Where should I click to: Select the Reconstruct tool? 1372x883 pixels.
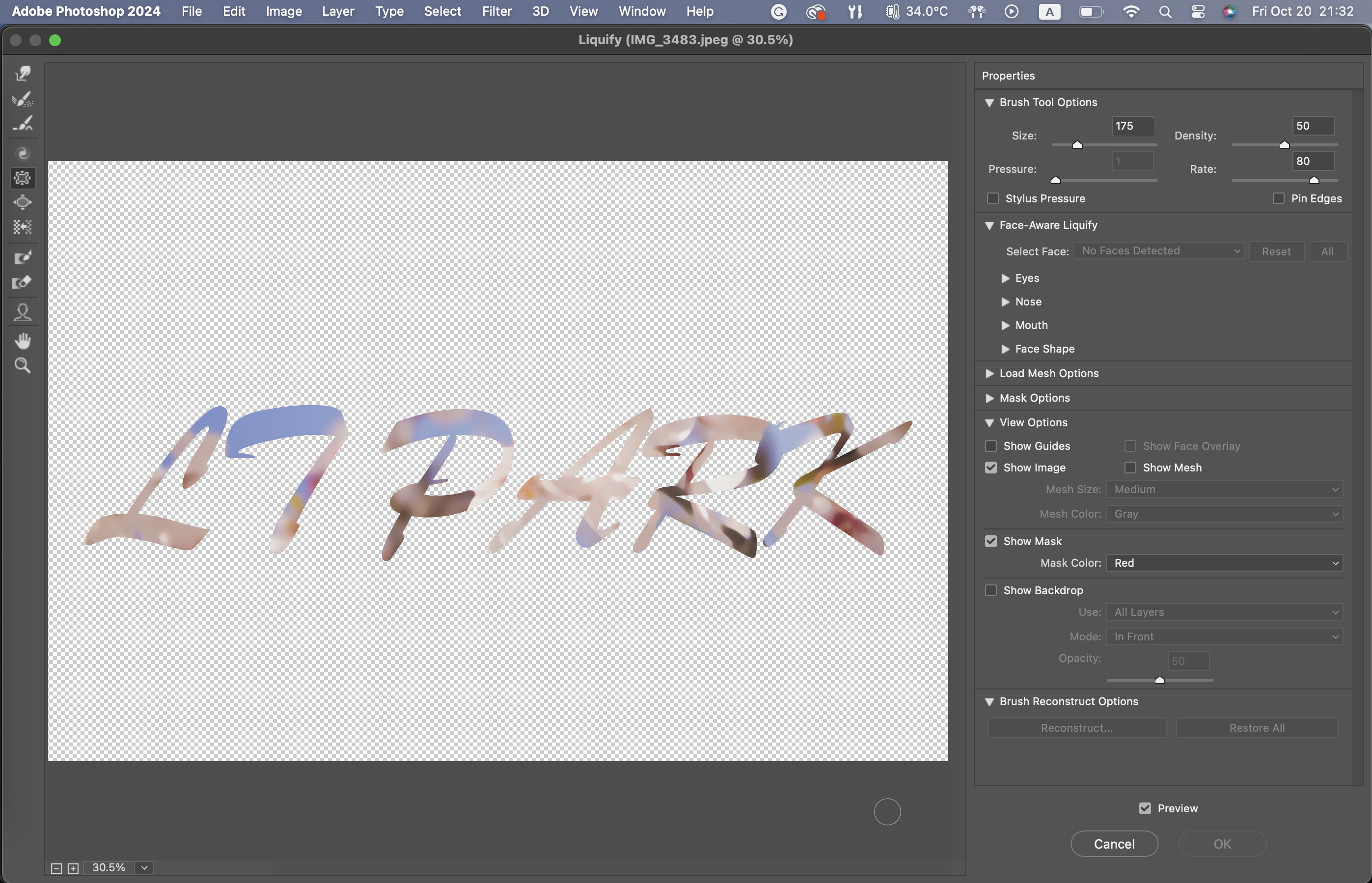[23, 99]
